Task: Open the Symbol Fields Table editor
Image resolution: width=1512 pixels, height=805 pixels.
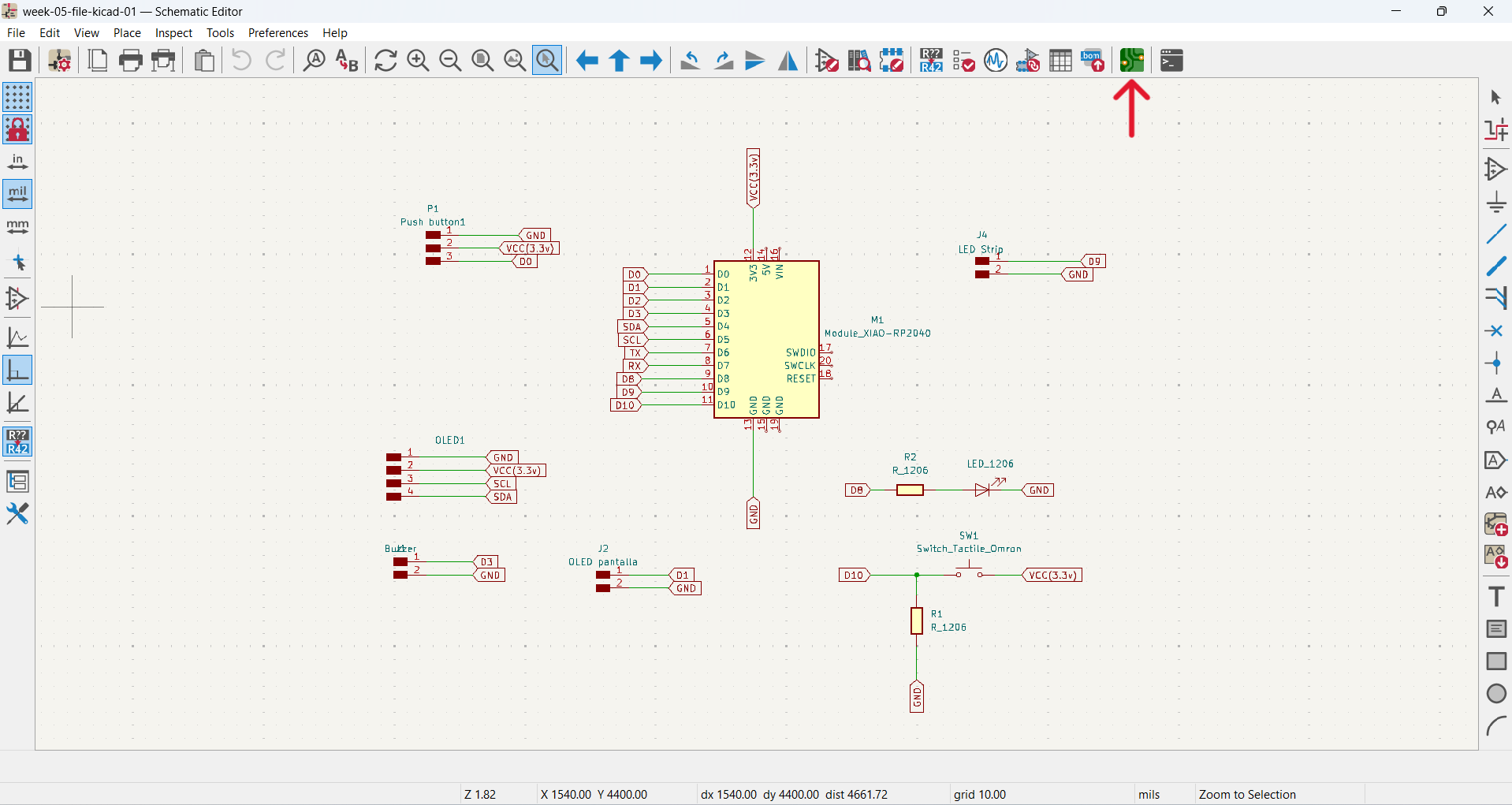Action: (x=1060, y=60)
